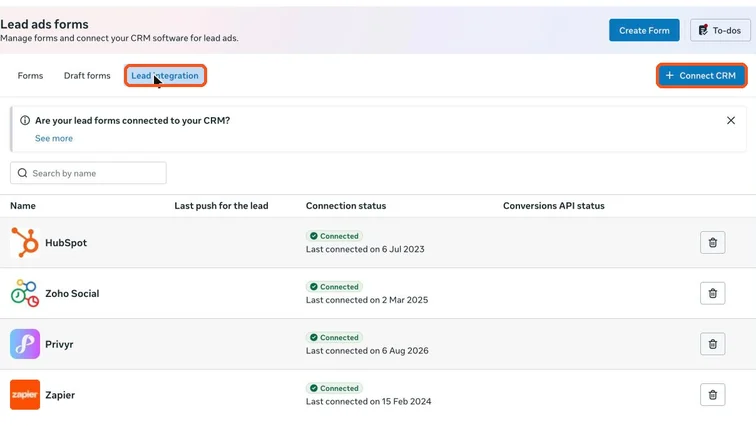
Task: Select the Zapier name text
Action: (x=60, y=395)
